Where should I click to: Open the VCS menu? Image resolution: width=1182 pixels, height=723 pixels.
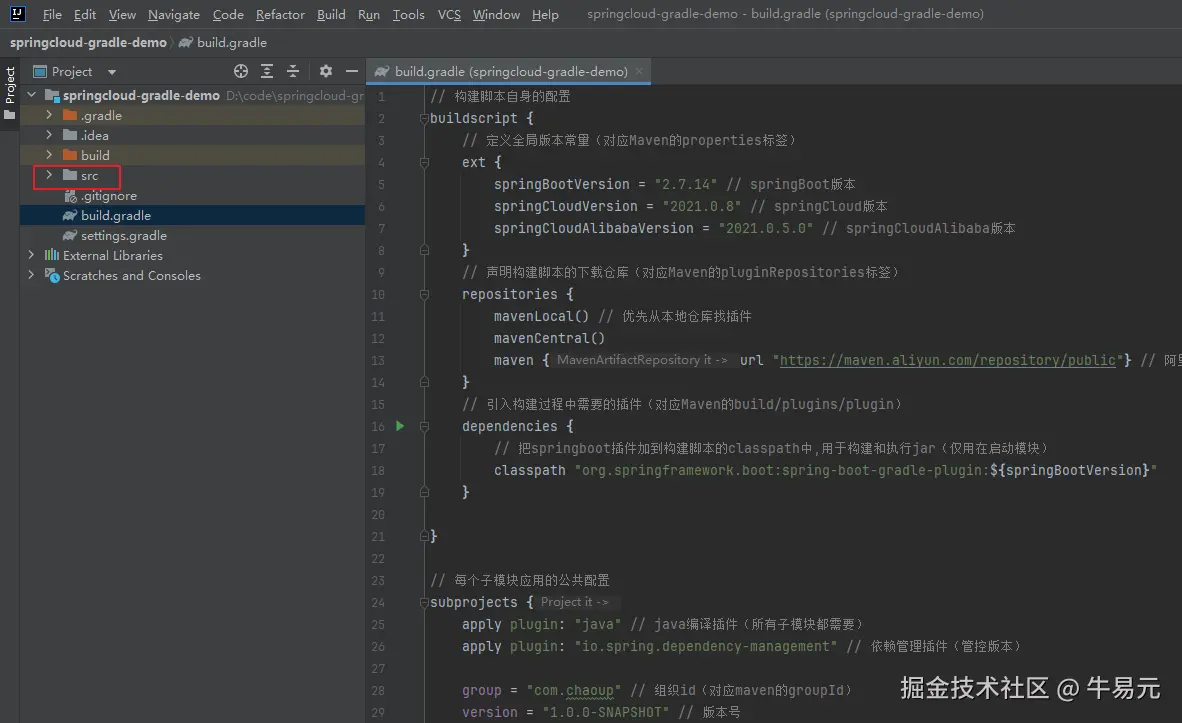pyautogui.click(x=449, y=14)
